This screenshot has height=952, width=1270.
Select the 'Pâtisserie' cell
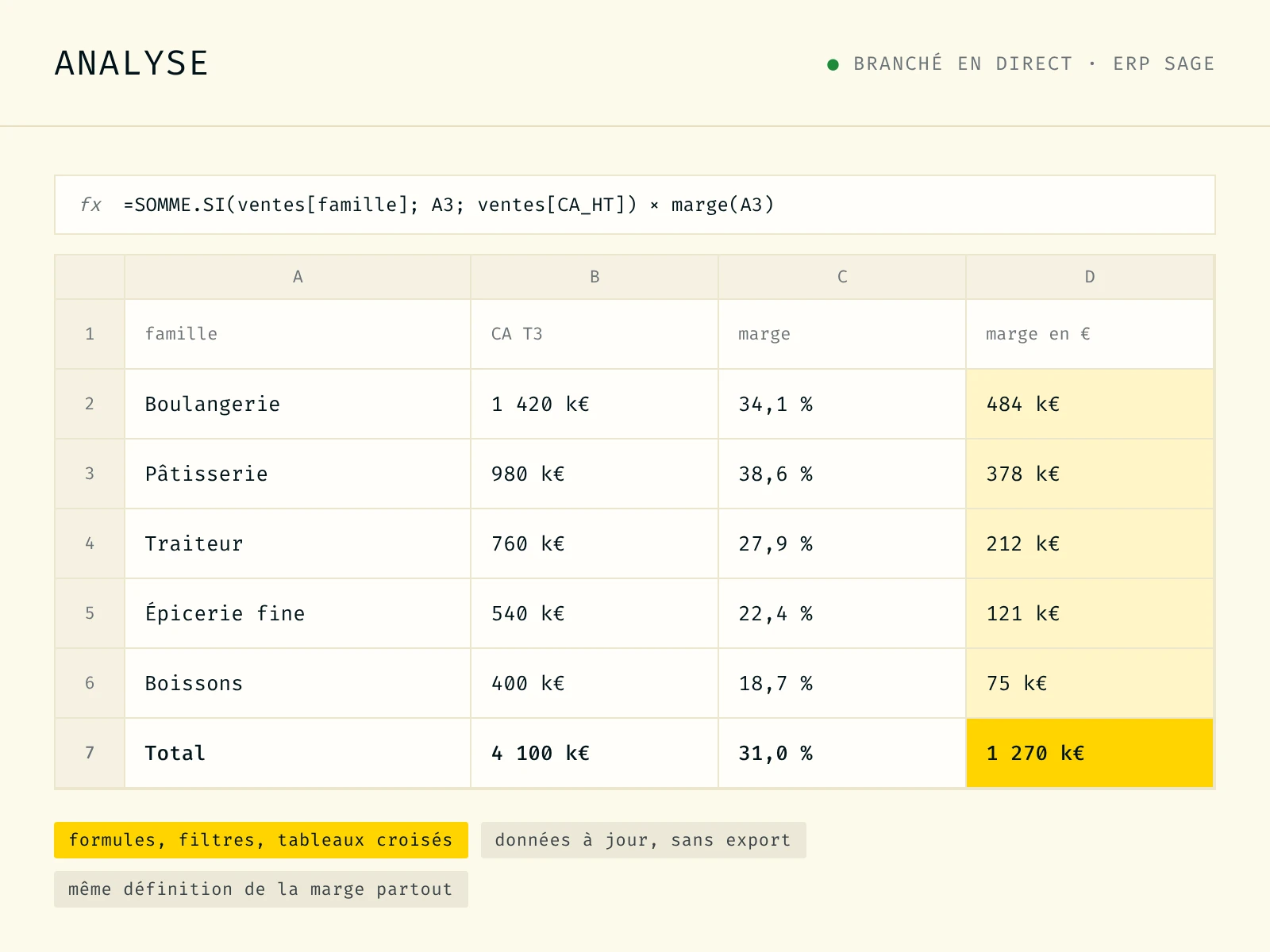point(298,474)
